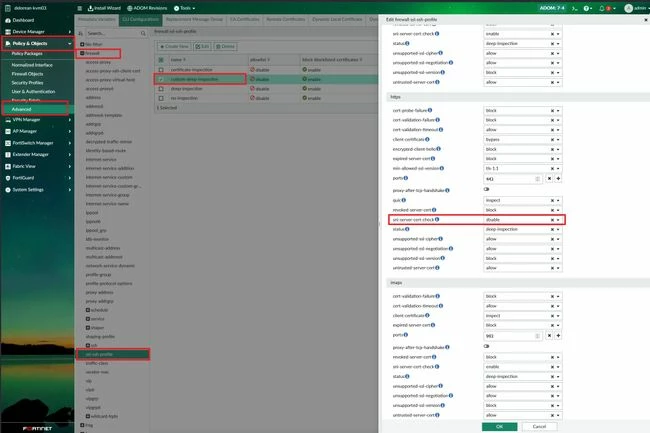This screenshot has height=433, width=650.
Task: Switch to the CLI Configurations tab
Action: click(141, 19)
